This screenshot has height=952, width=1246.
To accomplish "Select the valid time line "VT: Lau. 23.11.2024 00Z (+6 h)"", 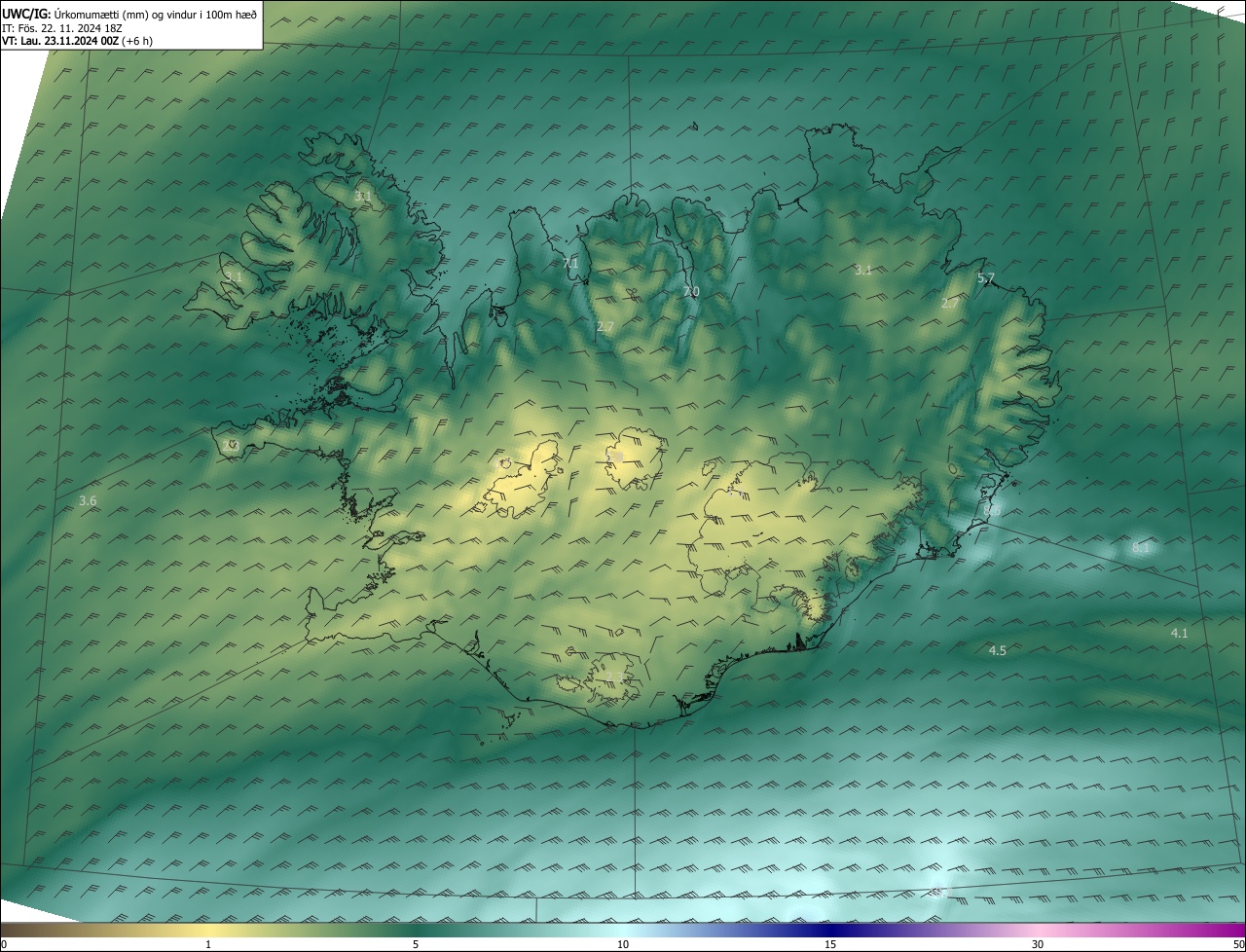I will [77, 41].
